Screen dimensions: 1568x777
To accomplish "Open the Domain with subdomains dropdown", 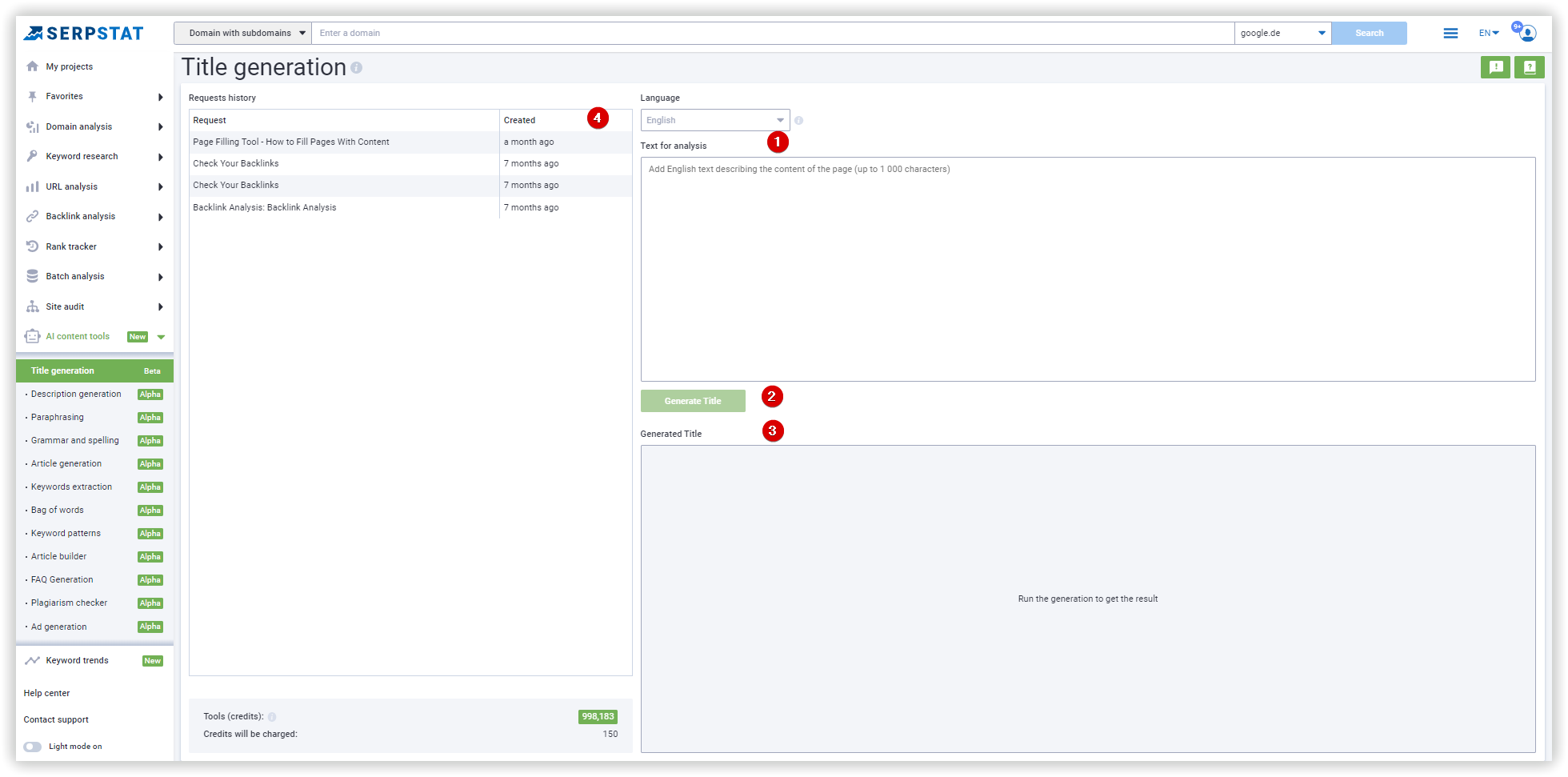I will click(243, 33).
